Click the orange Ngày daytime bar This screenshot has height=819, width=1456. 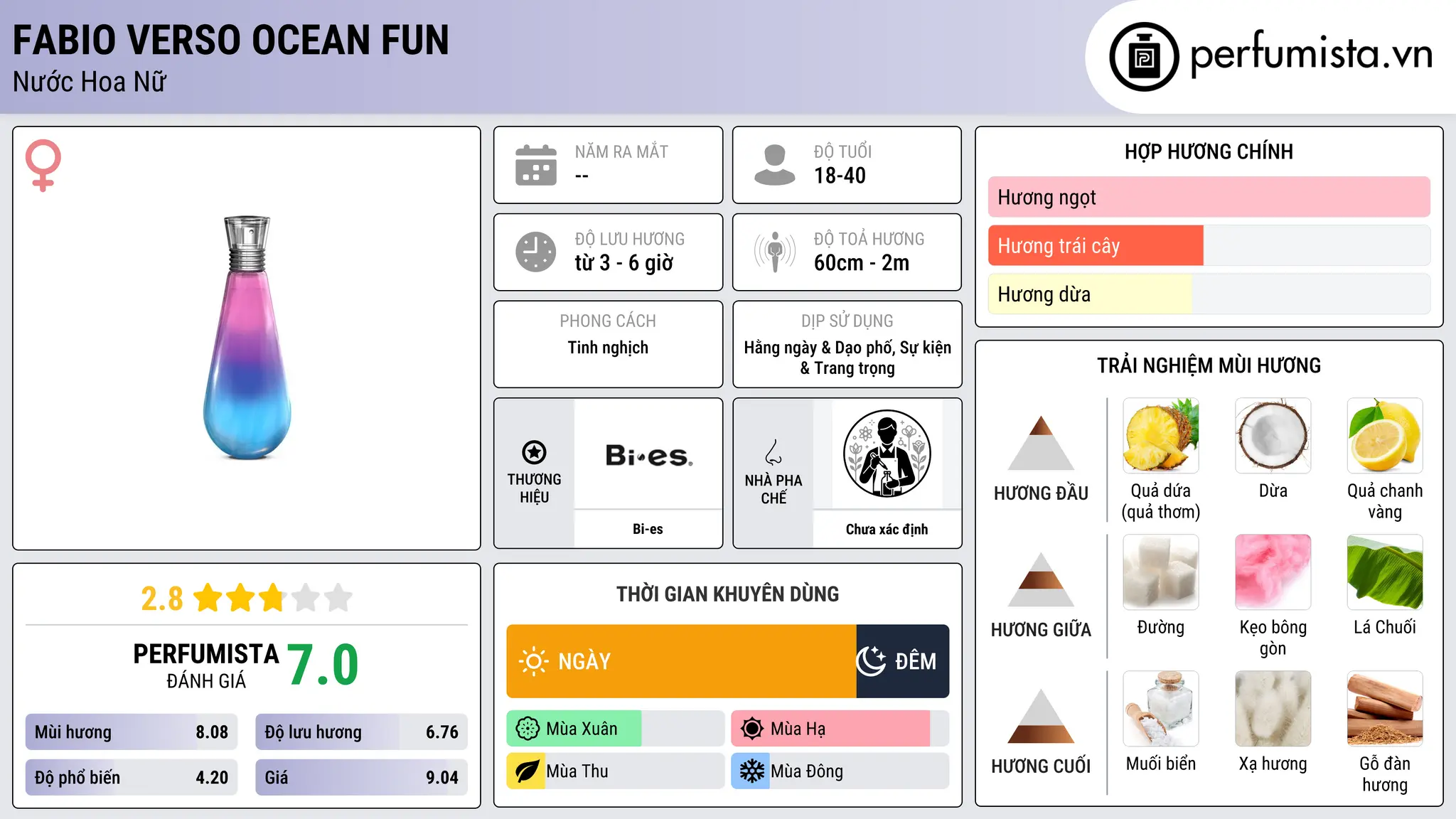681,661
